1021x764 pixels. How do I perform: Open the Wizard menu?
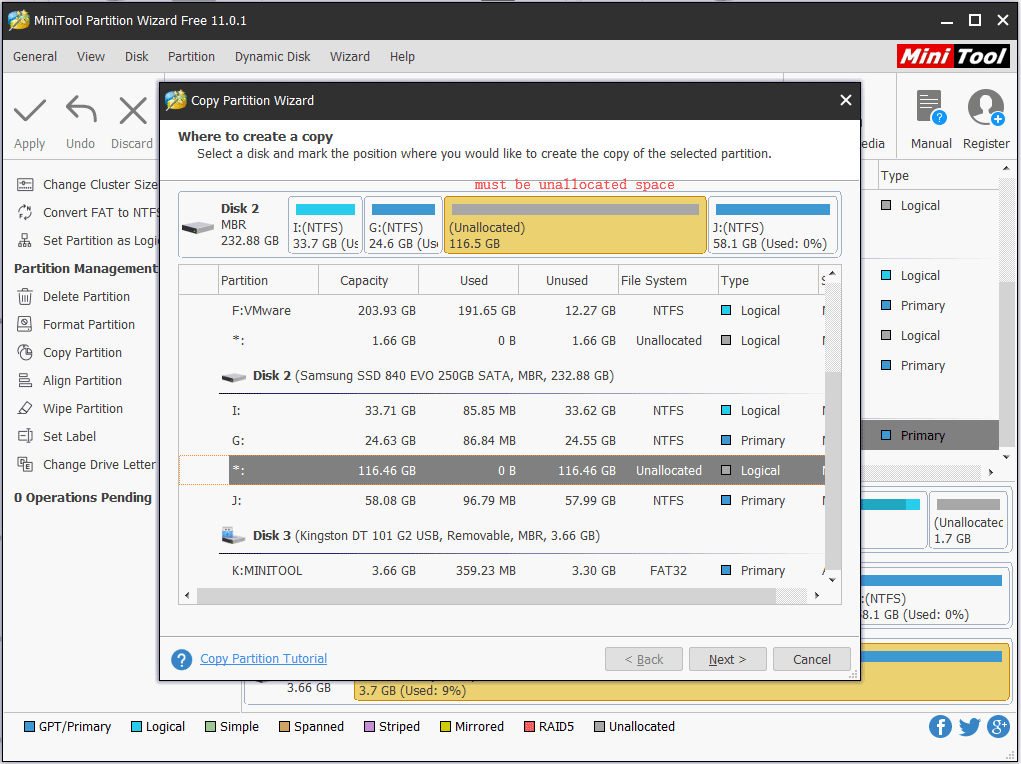(x=350, y=57)
